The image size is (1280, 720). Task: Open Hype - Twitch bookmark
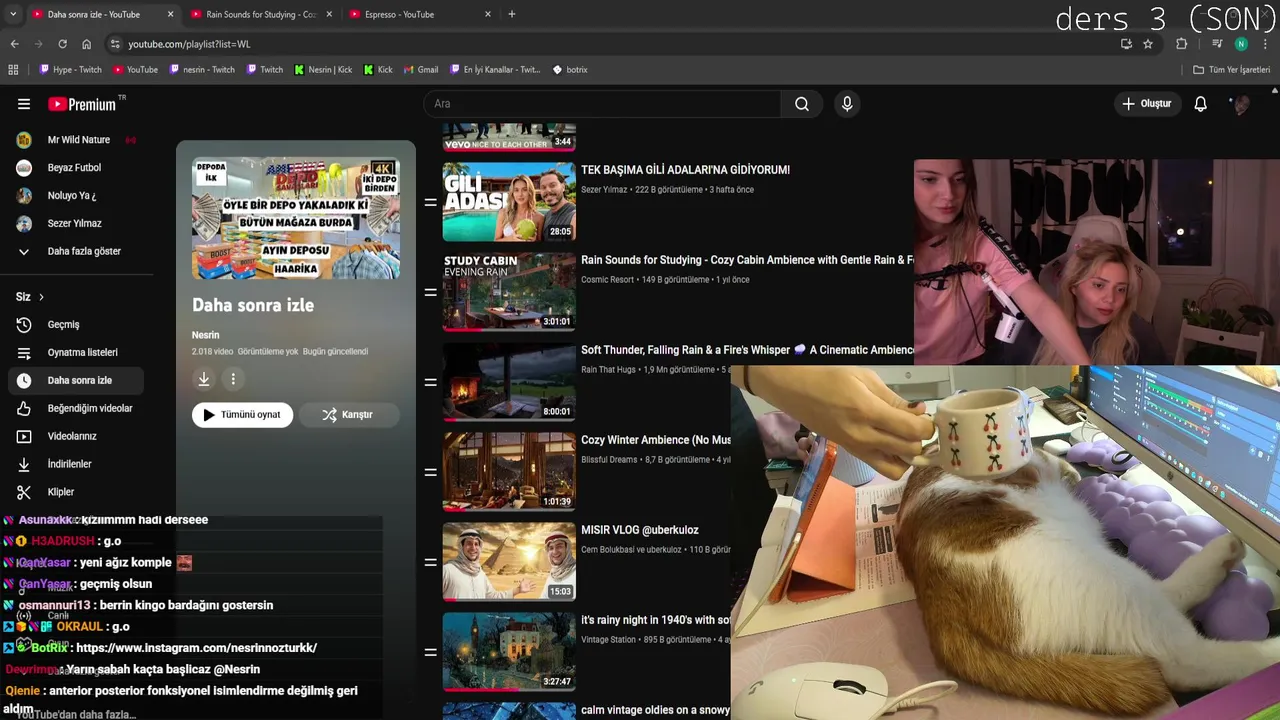coord(70,70)
